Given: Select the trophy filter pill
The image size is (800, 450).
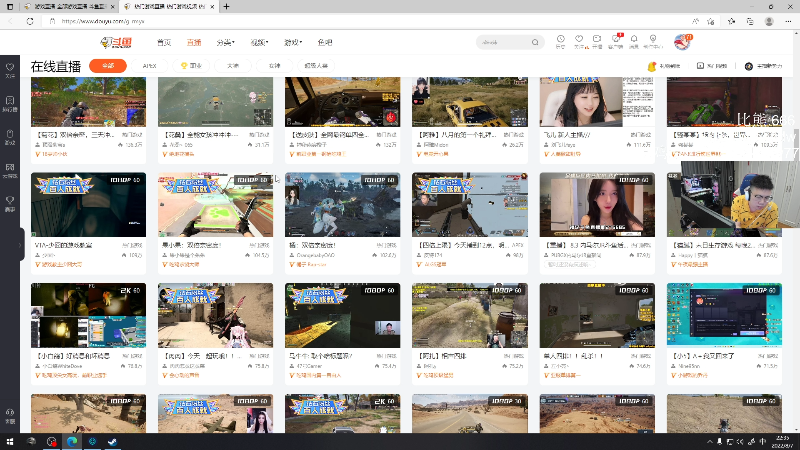Looking at the screenshot, I should [191, 66].
